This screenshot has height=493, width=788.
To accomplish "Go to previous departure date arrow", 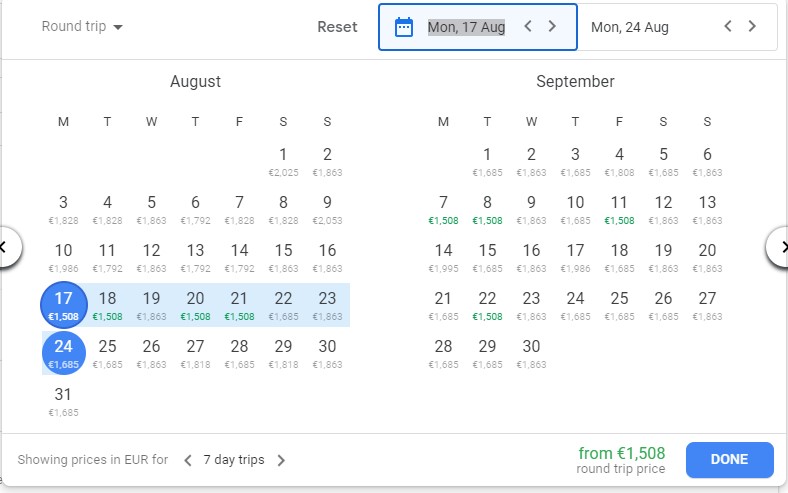I will (529, 27).
